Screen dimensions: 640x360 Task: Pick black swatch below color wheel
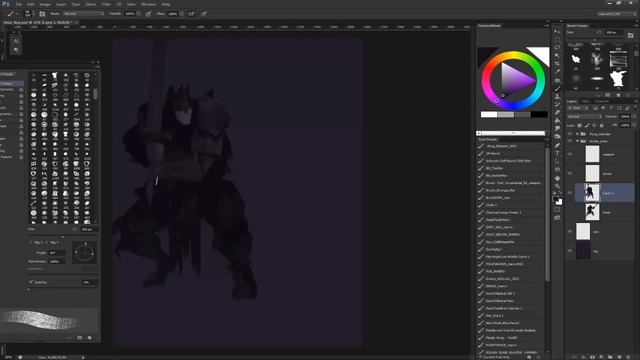[x=539, y=115]
